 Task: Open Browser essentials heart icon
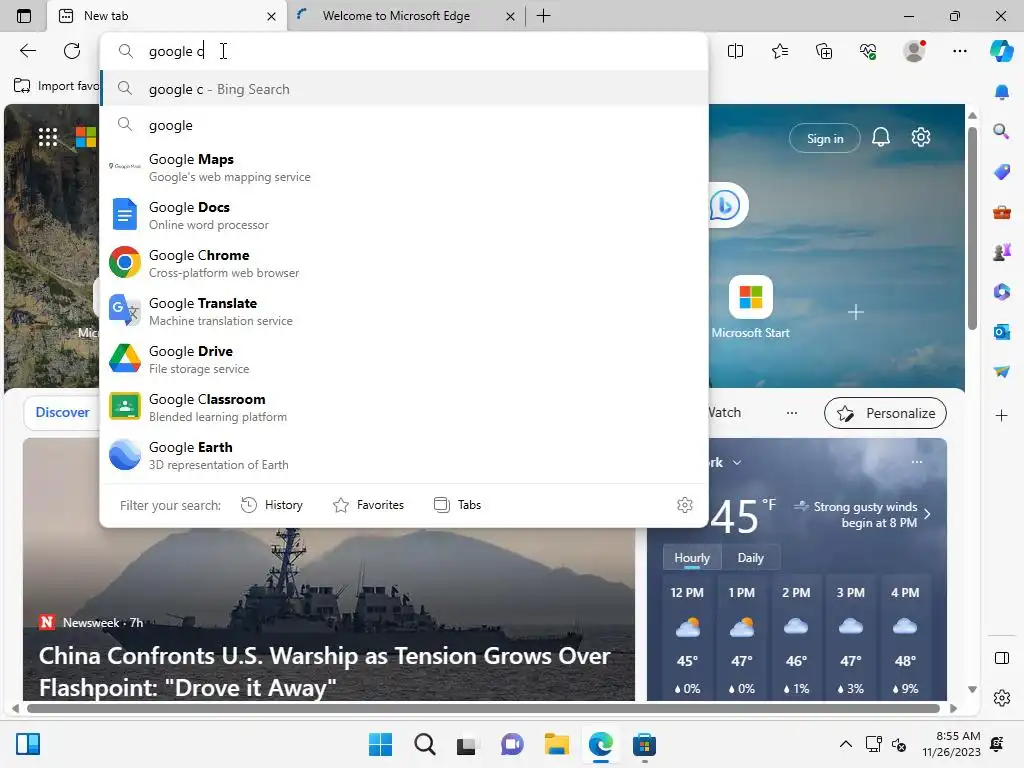[868, 51]
